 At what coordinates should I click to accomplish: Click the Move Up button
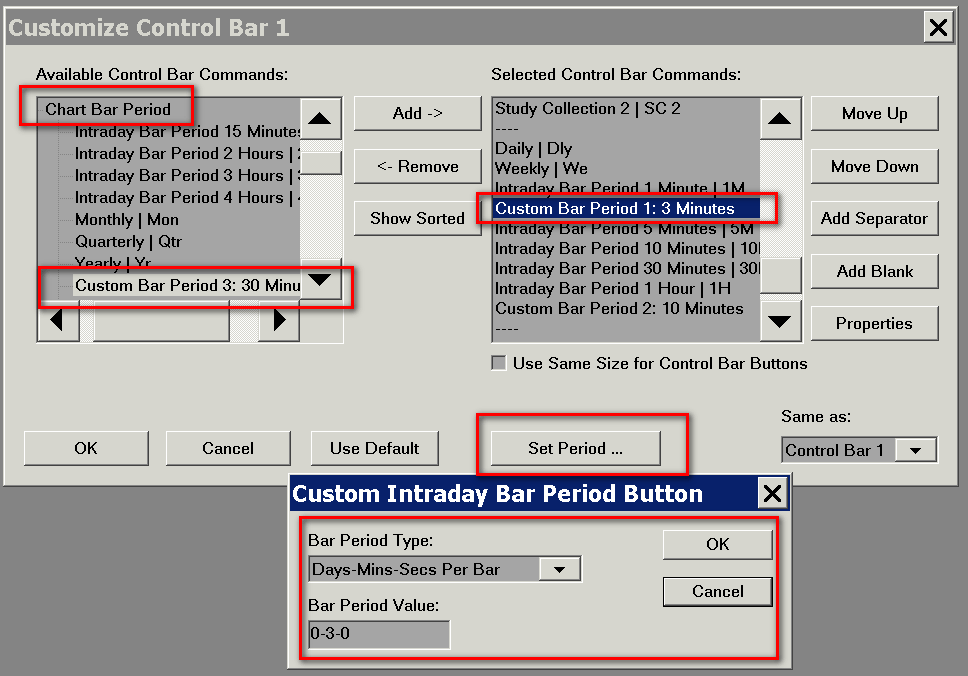click(874, 114)
